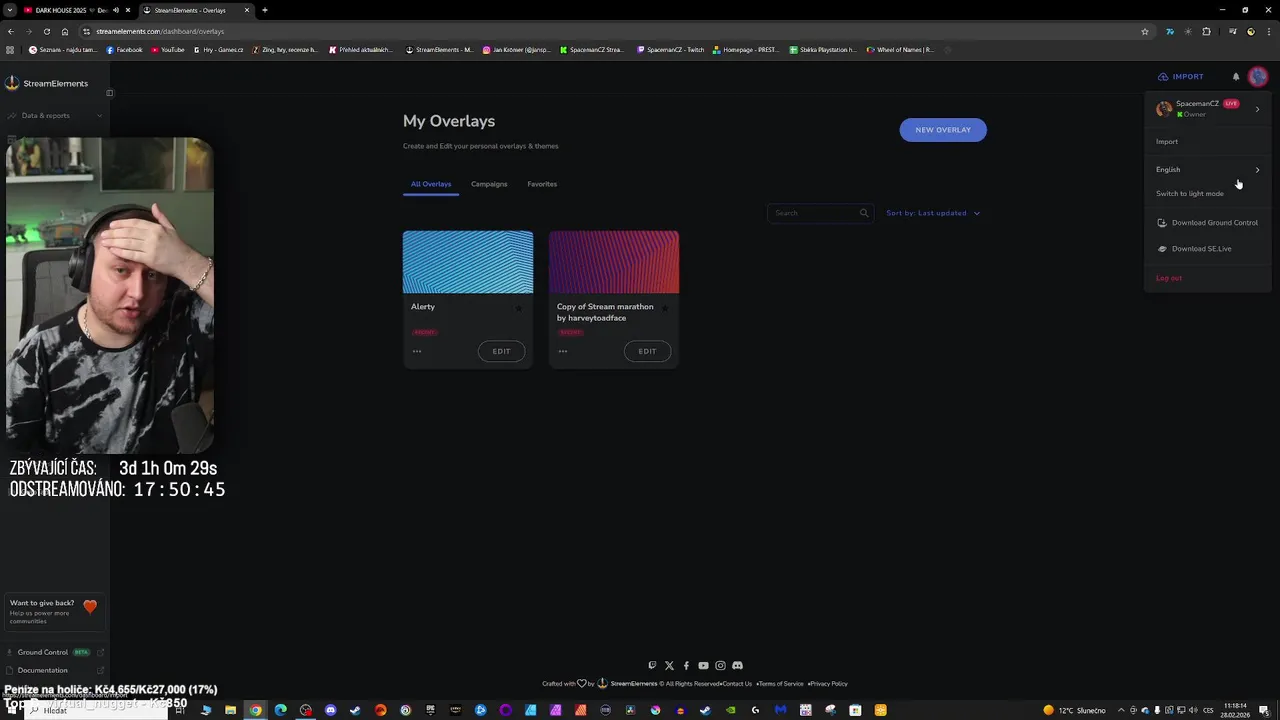
Task: Open a new browser tab
Action: point(265,10)
